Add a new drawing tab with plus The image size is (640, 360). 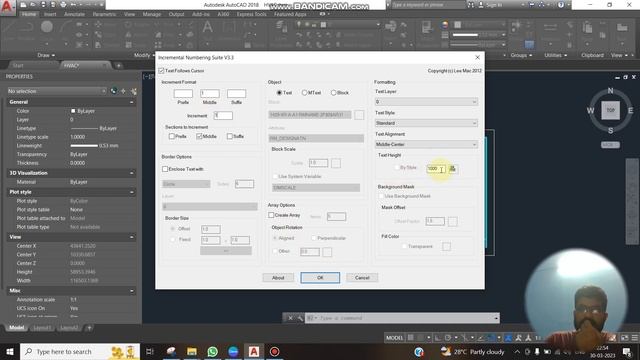tap(118, 65)
